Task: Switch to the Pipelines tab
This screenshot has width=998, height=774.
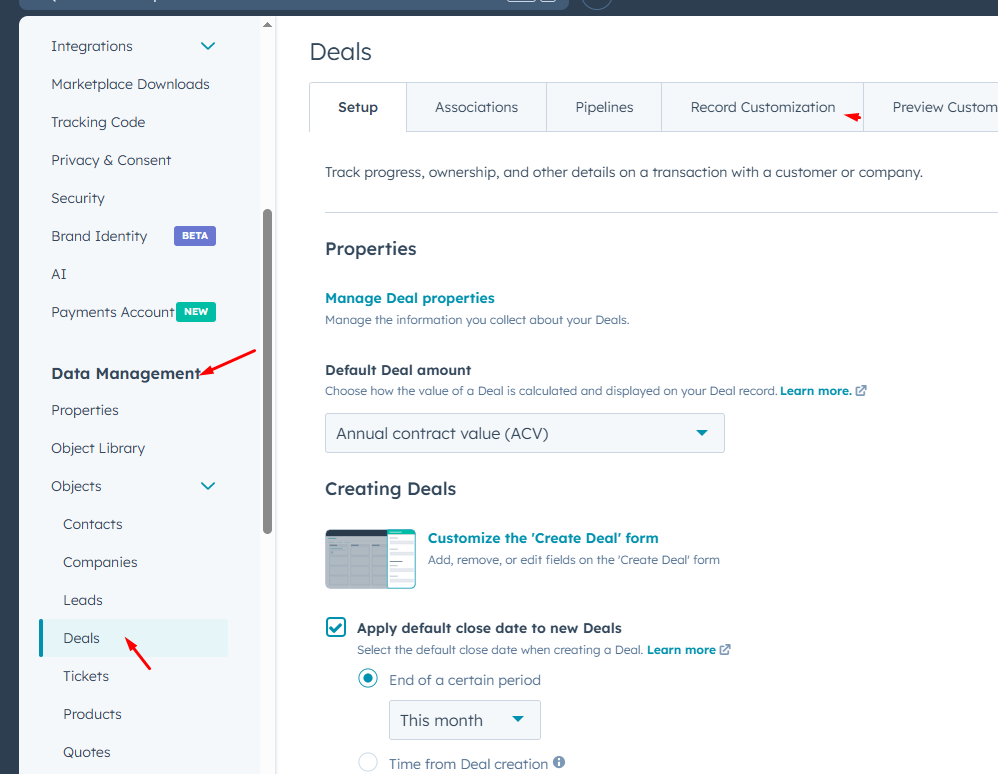Action: [x=604, y=107]
